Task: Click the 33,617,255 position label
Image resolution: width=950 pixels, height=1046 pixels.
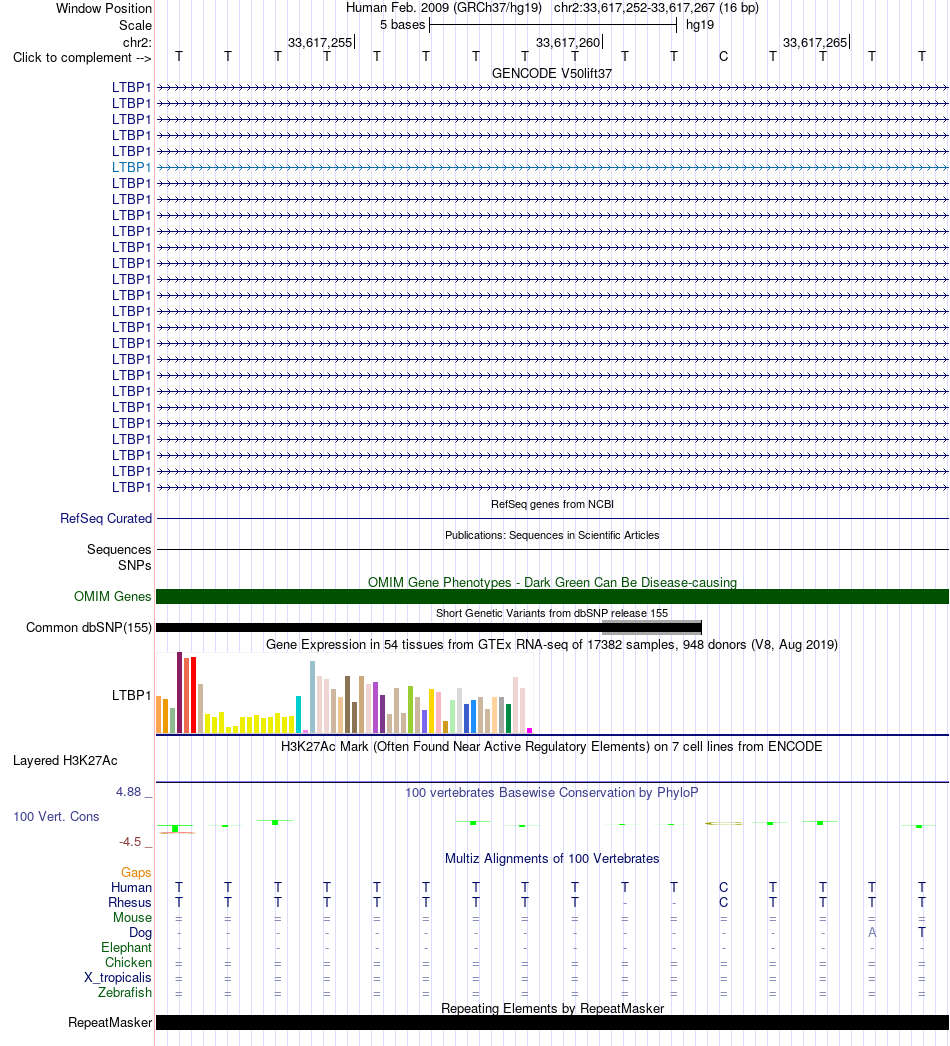Action: click(x=320, y=43)
